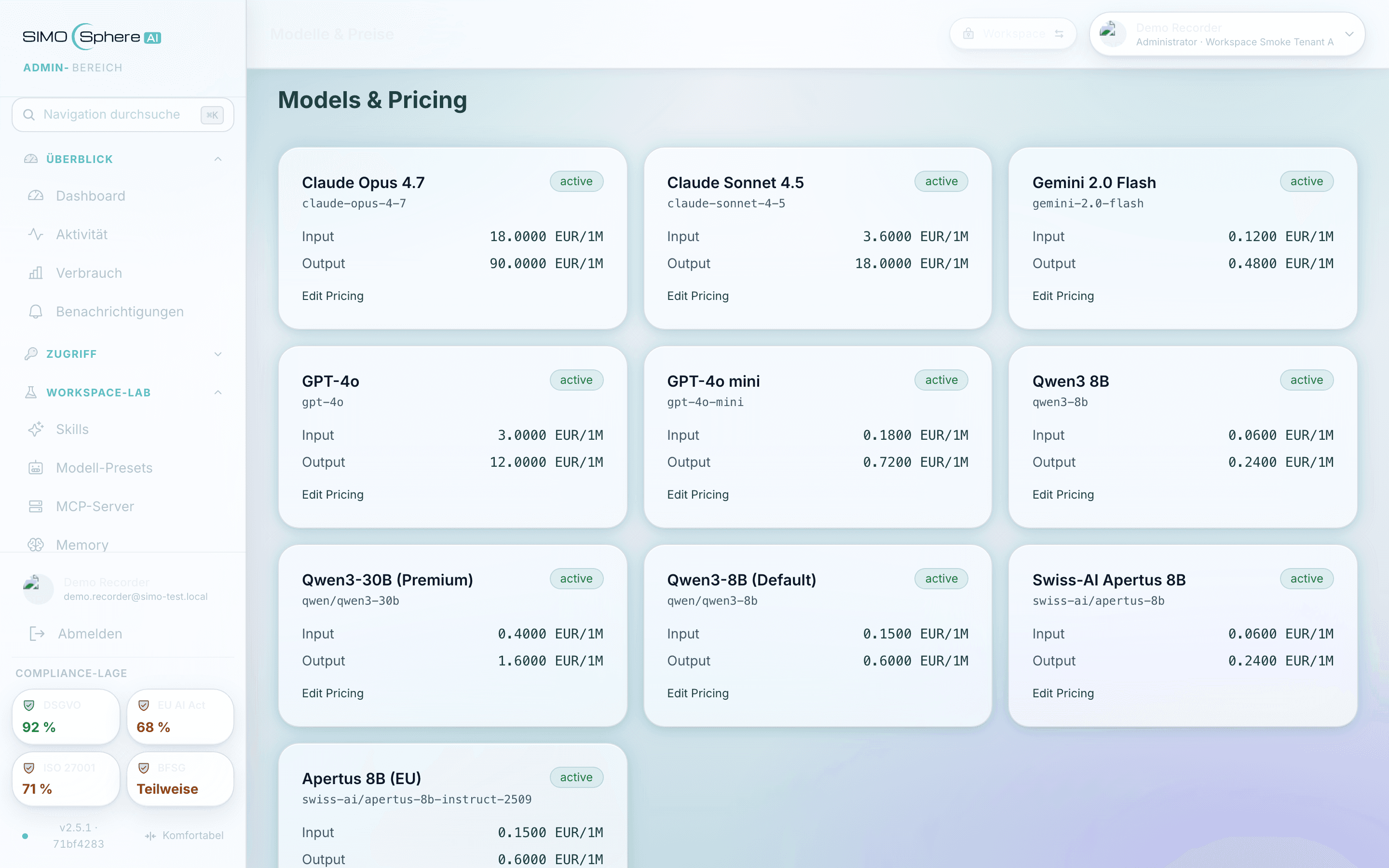Click the Aktivität pulse icon

pyautogui.click(x=36, y=234)
